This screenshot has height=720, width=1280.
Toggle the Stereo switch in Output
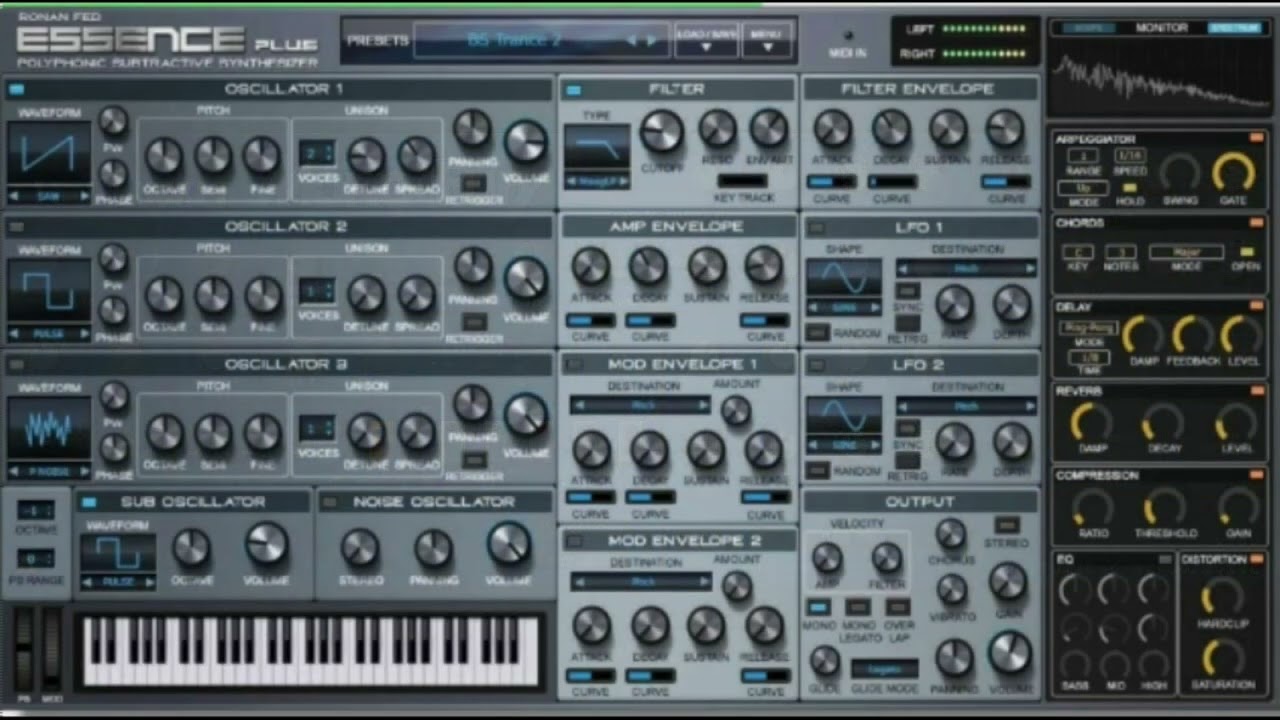pyautogui.click(x=1006, y=525)
